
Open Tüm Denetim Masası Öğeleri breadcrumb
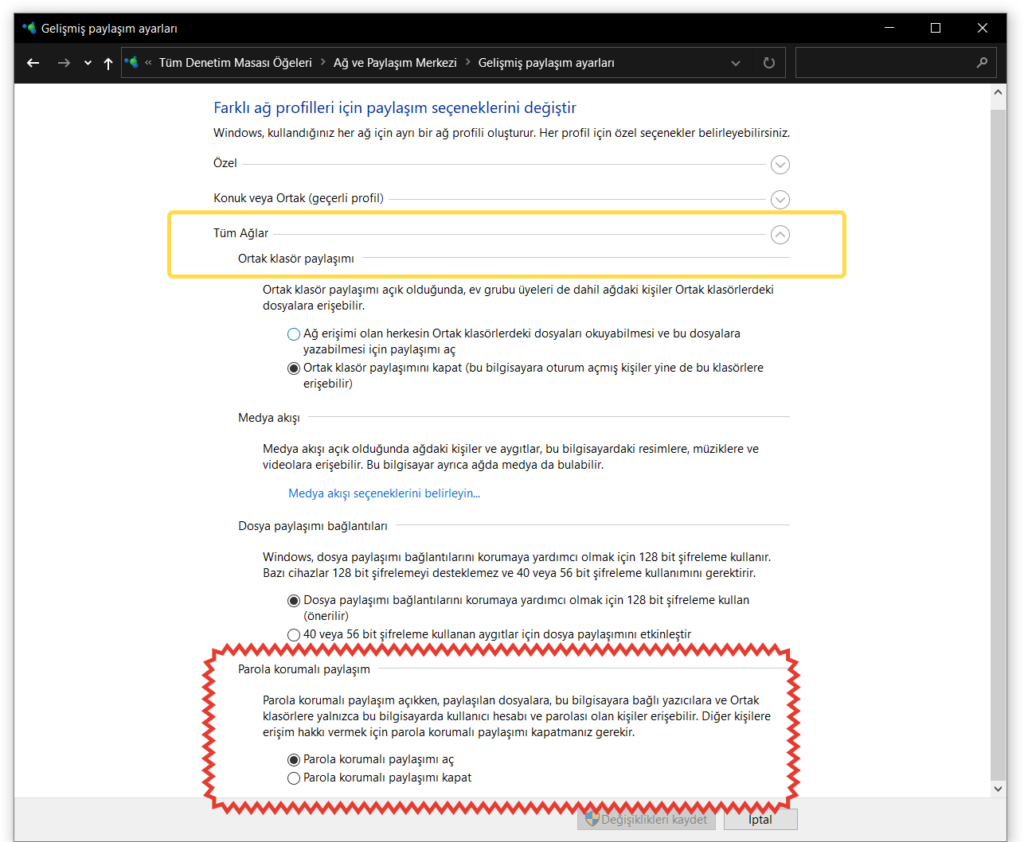coord(236,63)
